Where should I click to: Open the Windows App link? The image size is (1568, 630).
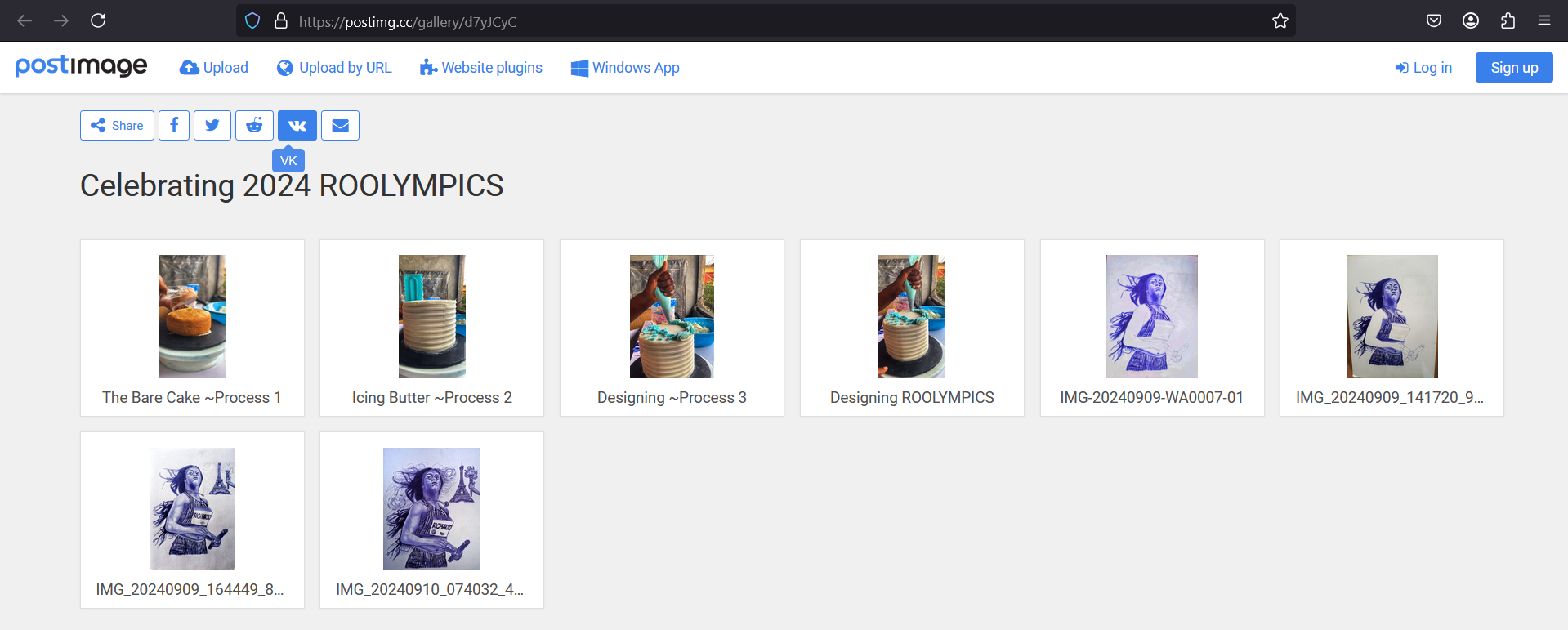[x=625, y=68]
